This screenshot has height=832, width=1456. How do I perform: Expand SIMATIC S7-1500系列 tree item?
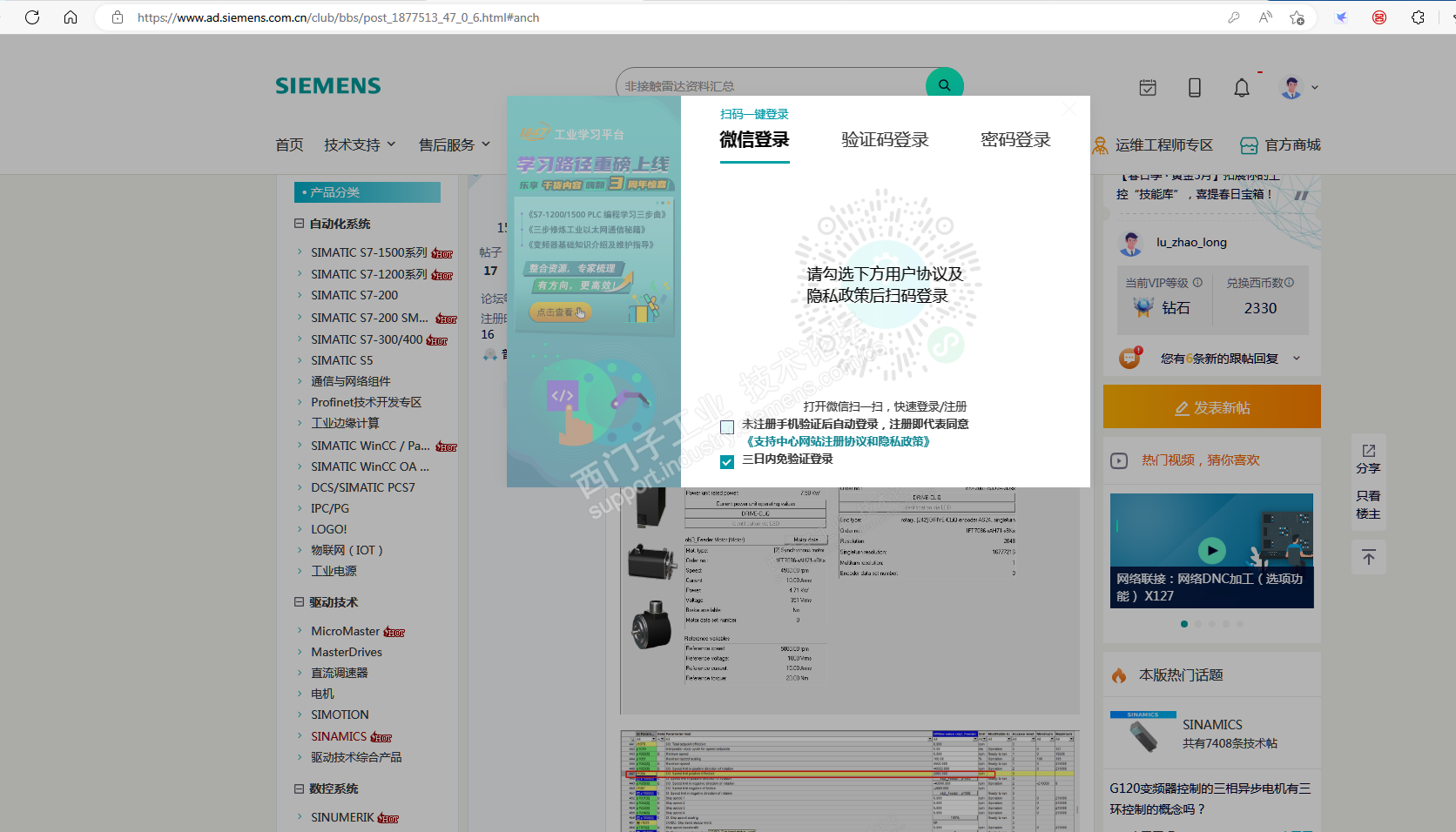pyautogui.click(x=300, y=252)
